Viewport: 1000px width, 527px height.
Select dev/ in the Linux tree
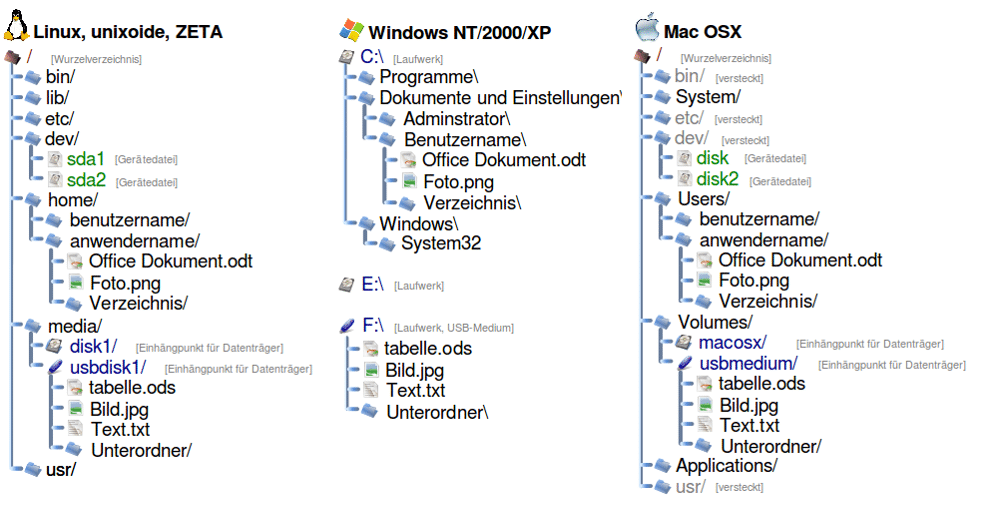62,138
